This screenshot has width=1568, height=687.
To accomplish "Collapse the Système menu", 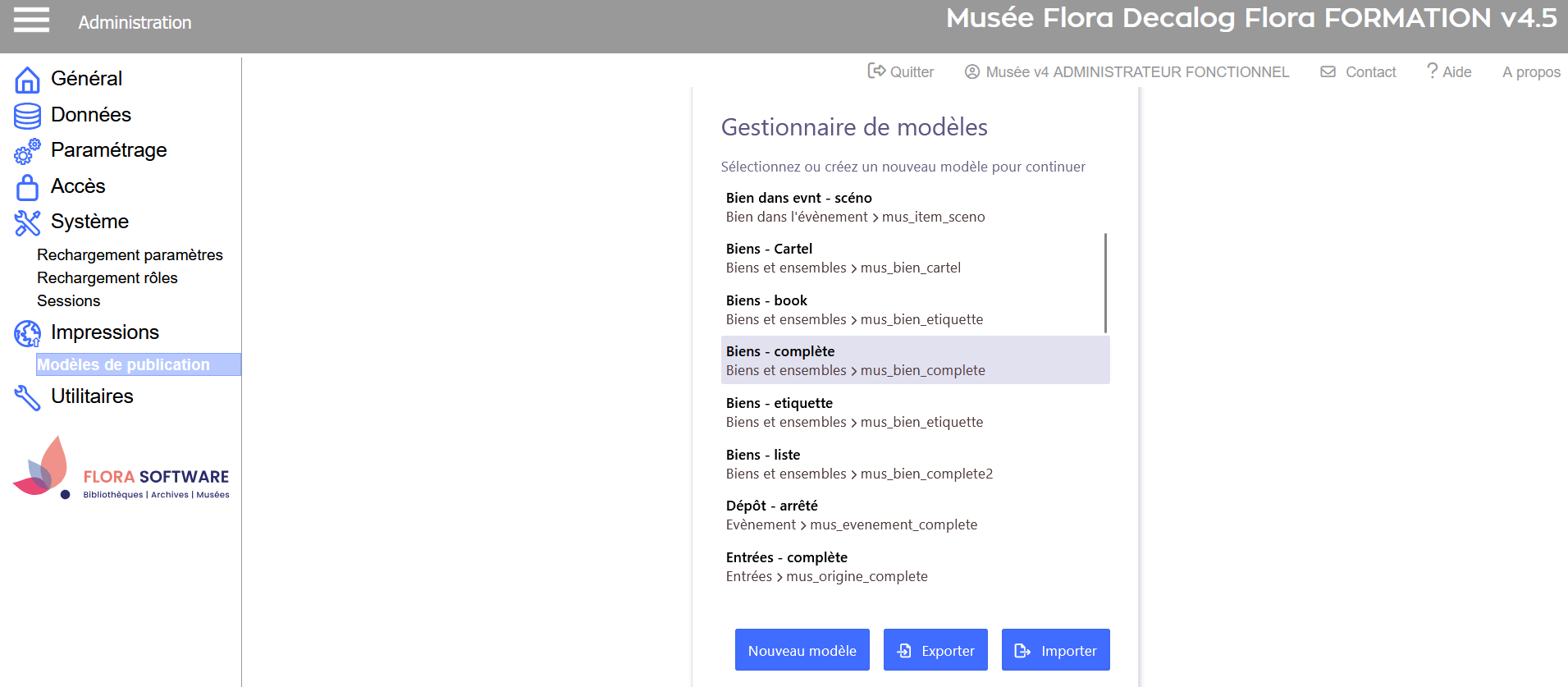I will (x=89, y=221).
